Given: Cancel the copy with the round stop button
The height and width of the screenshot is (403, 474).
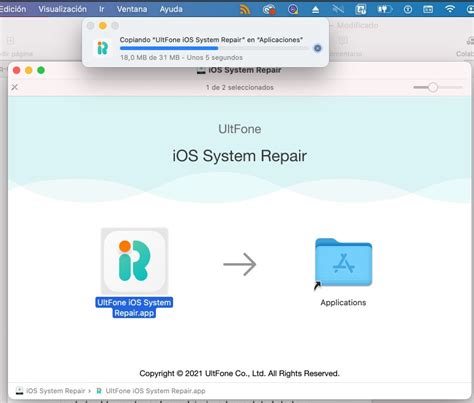Looking at the screenshot, I should (317, 48).
